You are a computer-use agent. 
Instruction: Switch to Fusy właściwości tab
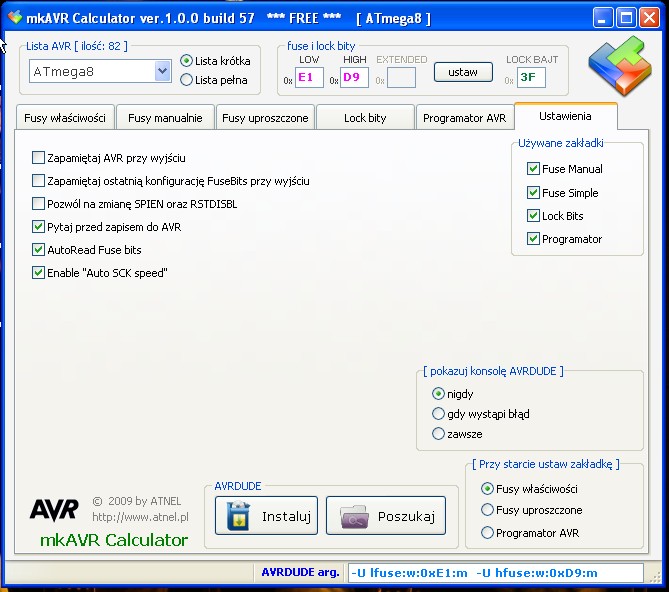click(65, 117)
